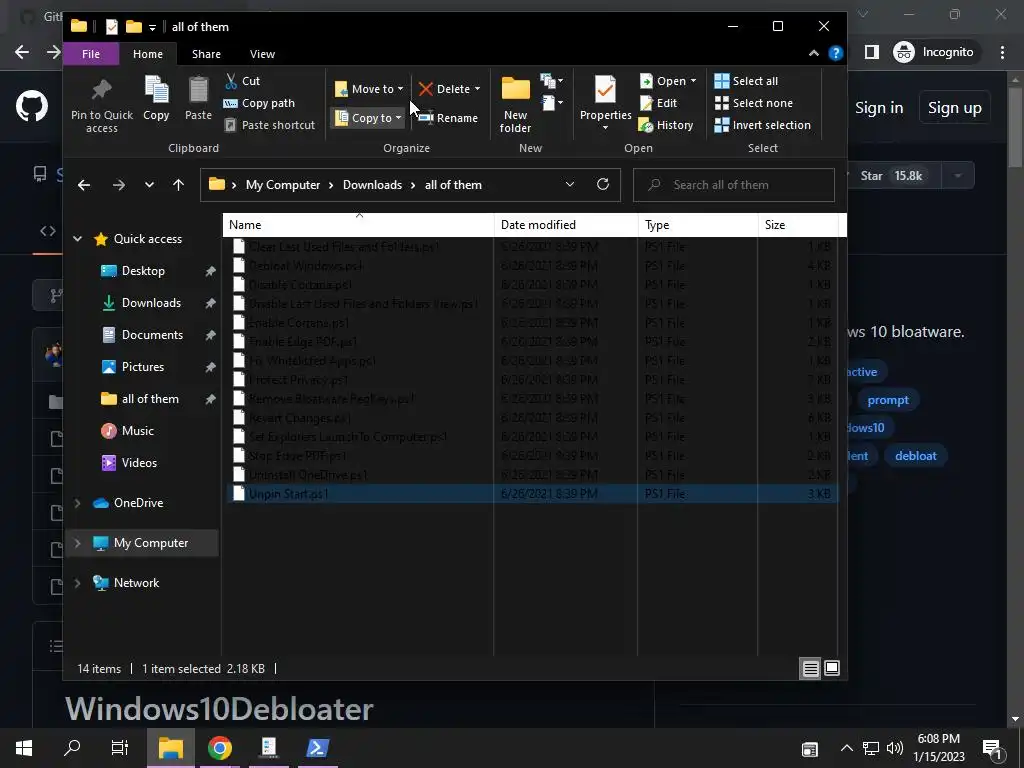Select Desktop in Quick access

pyautogui.click(x=143, y=271)
